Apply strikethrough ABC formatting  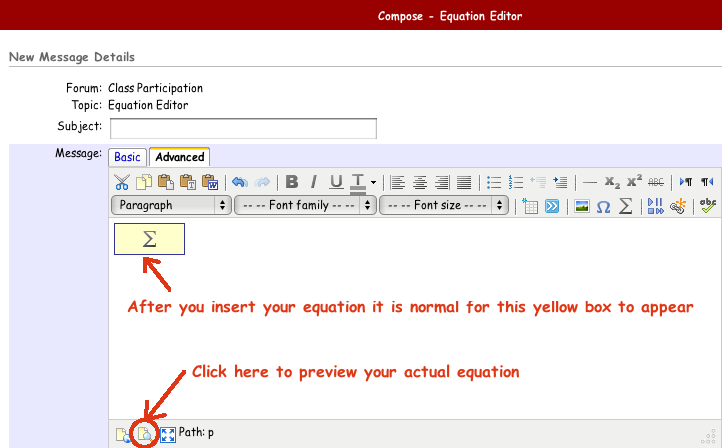coord(656,183)
